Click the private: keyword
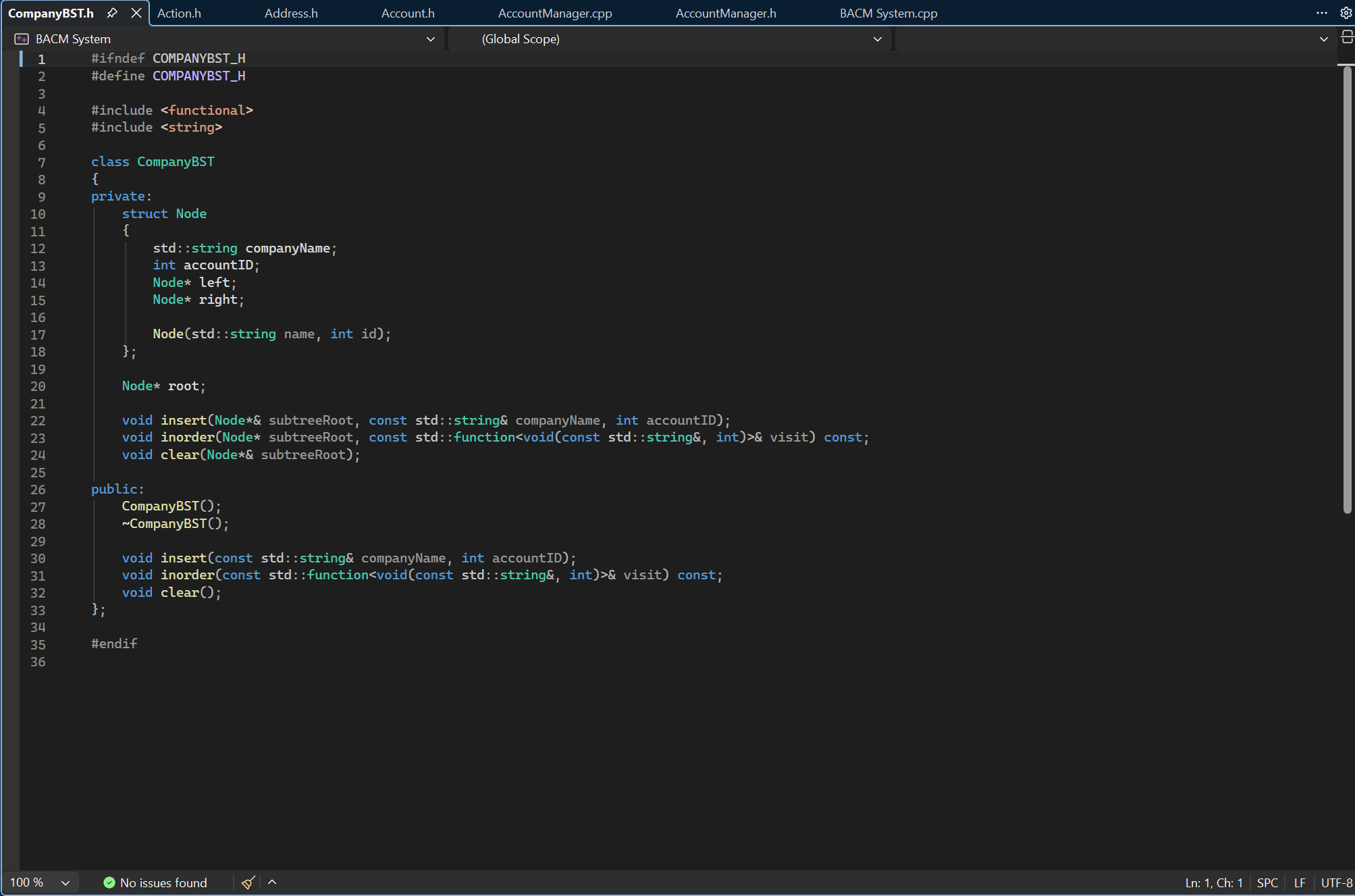 [122, 196]
